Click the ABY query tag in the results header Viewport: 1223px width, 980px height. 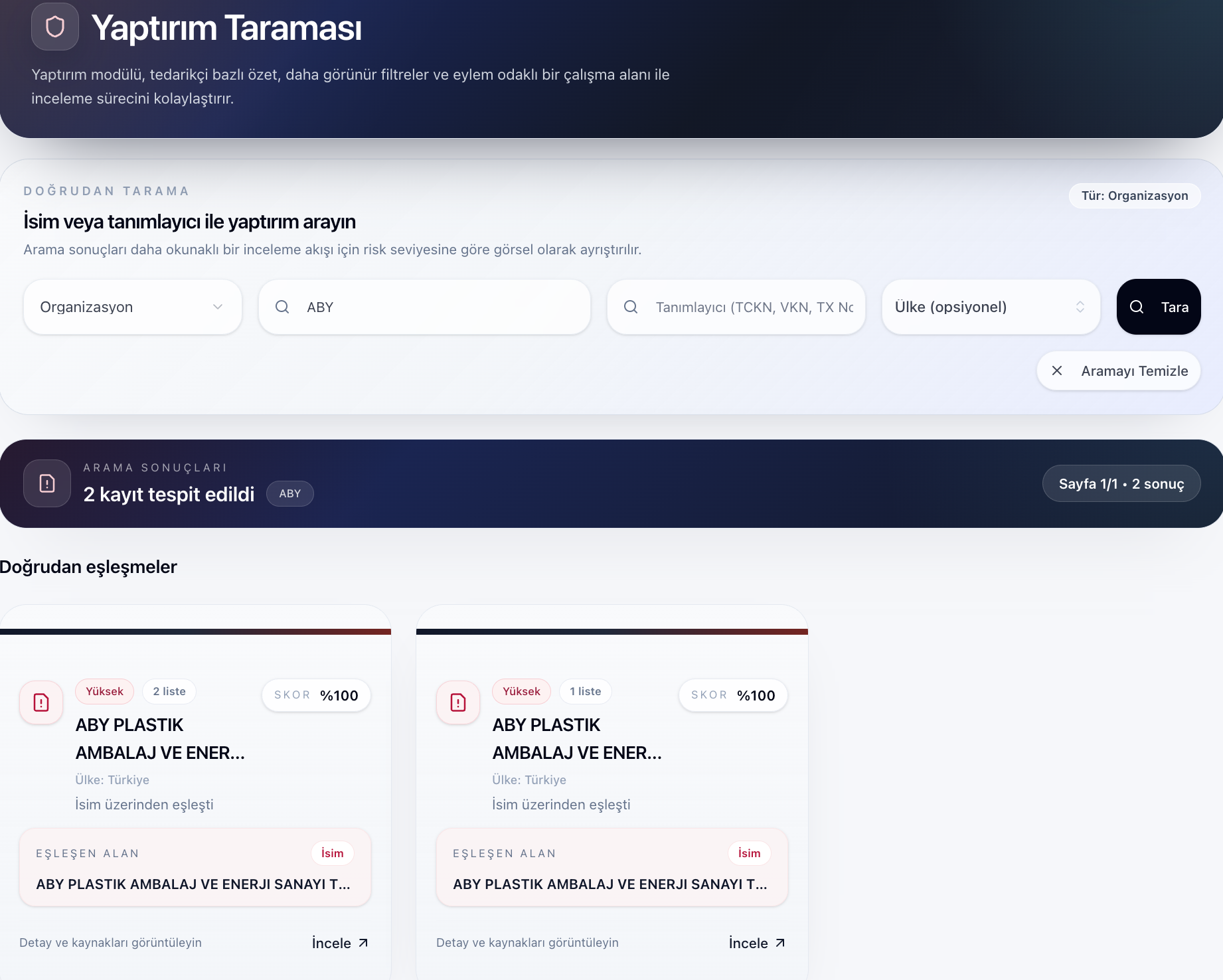coord(290,493)
